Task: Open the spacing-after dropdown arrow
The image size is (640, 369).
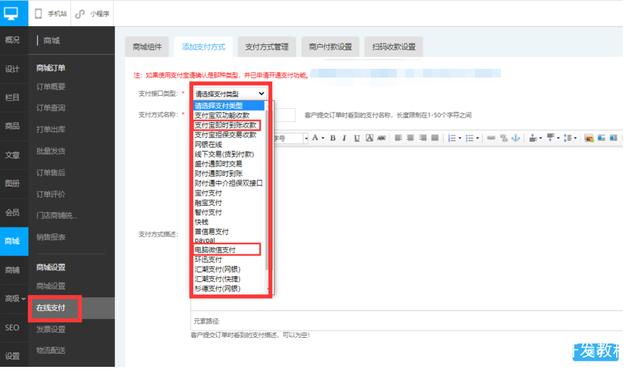Action: point(558,138)
